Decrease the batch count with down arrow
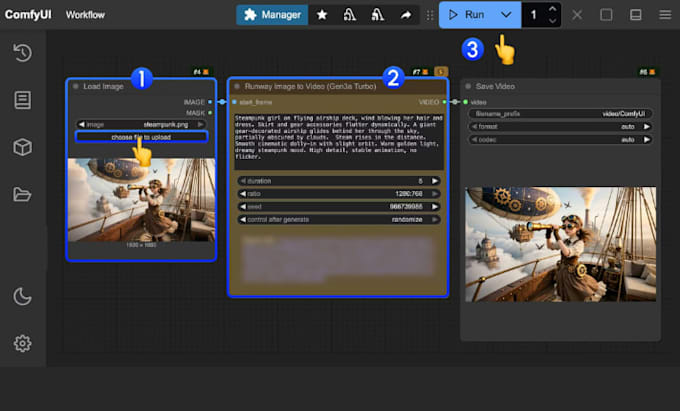This screenshot has width=680, height=411. pos(552,20)
